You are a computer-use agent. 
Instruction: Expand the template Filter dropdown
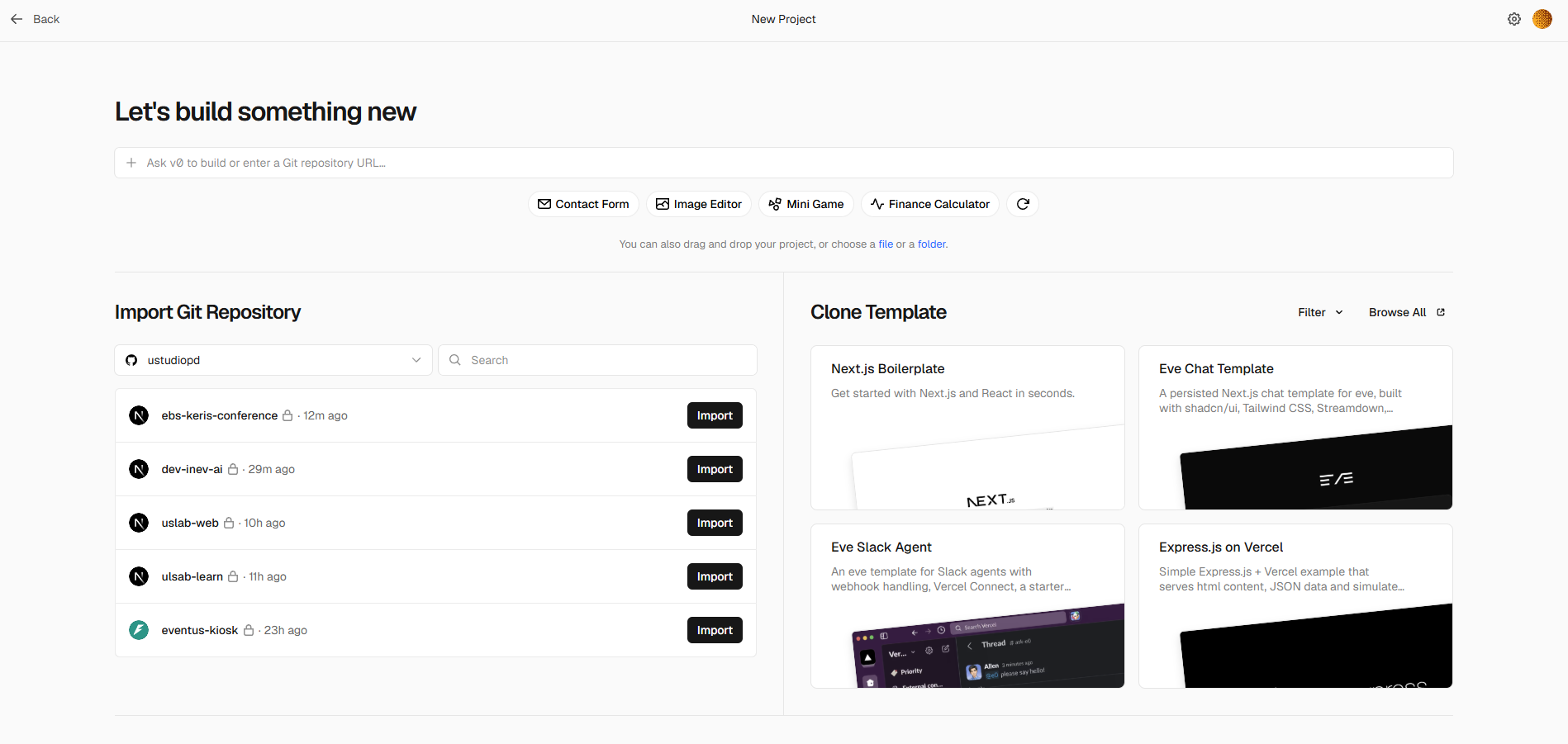1320,312
